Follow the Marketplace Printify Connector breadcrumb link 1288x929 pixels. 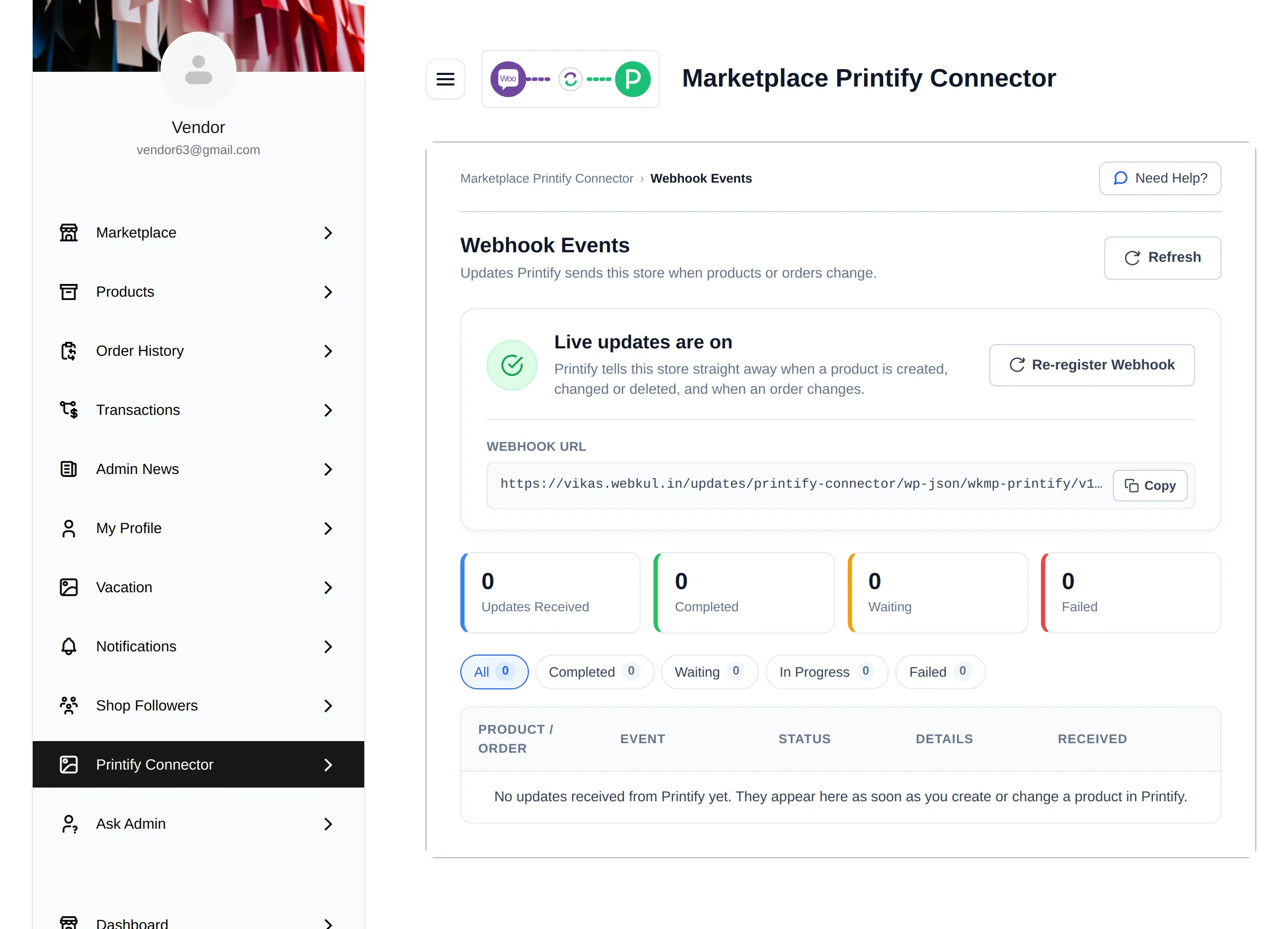pos(546,178)
